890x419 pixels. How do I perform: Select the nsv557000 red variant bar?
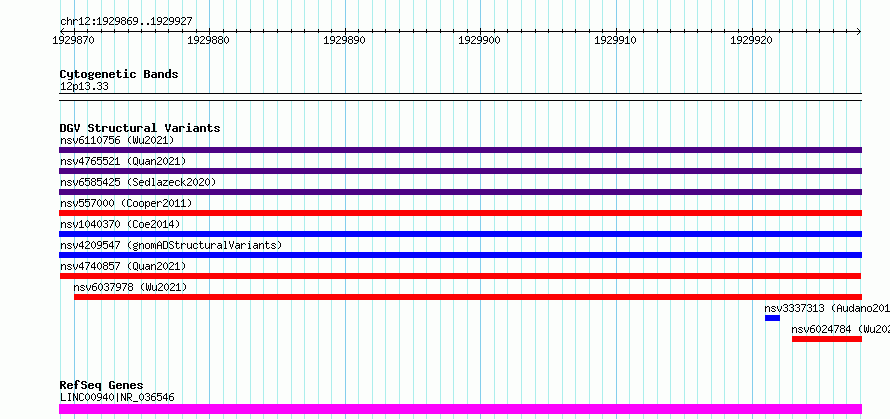click(460, 213)
